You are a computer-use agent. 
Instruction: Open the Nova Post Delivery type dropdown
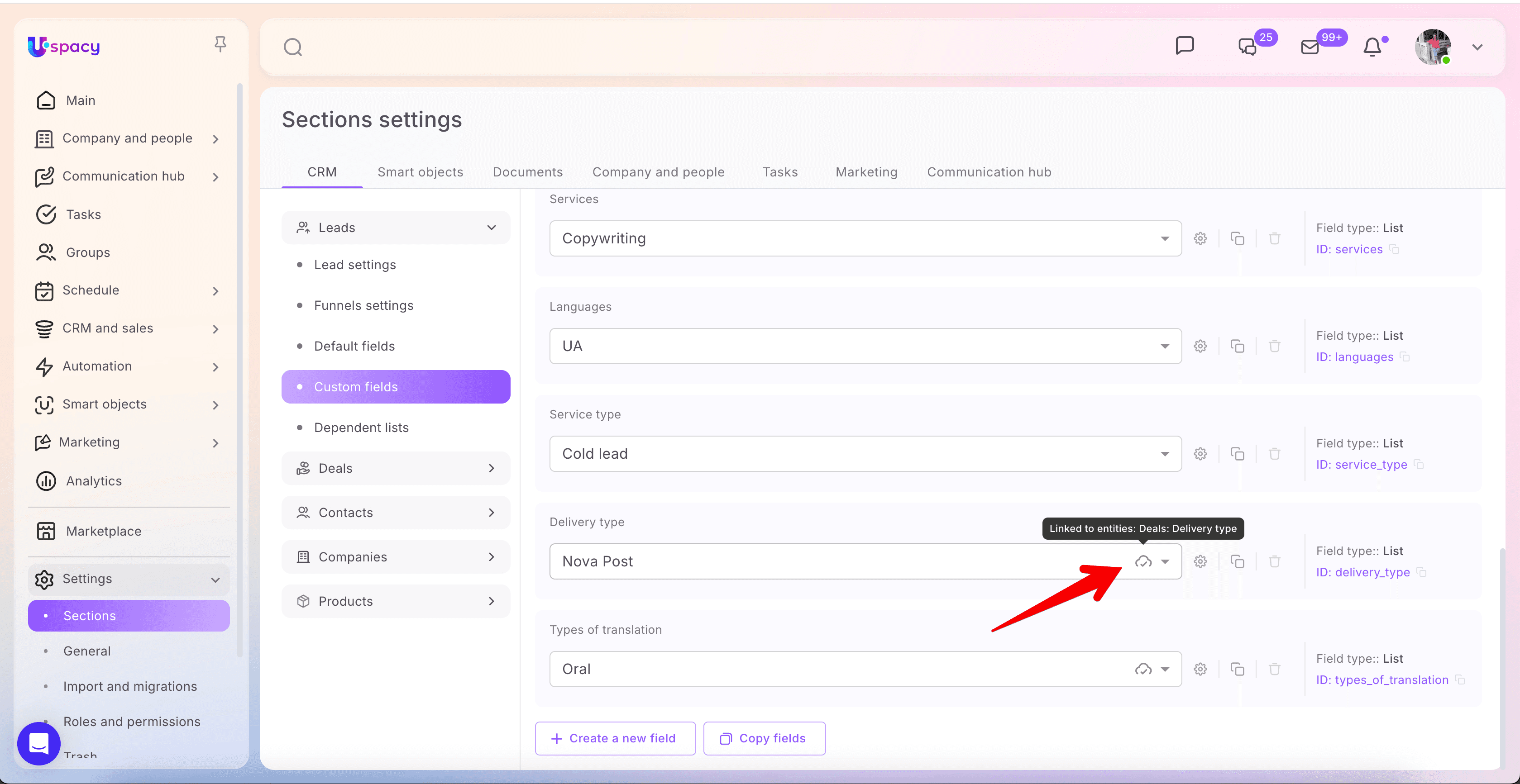(865, 561)
